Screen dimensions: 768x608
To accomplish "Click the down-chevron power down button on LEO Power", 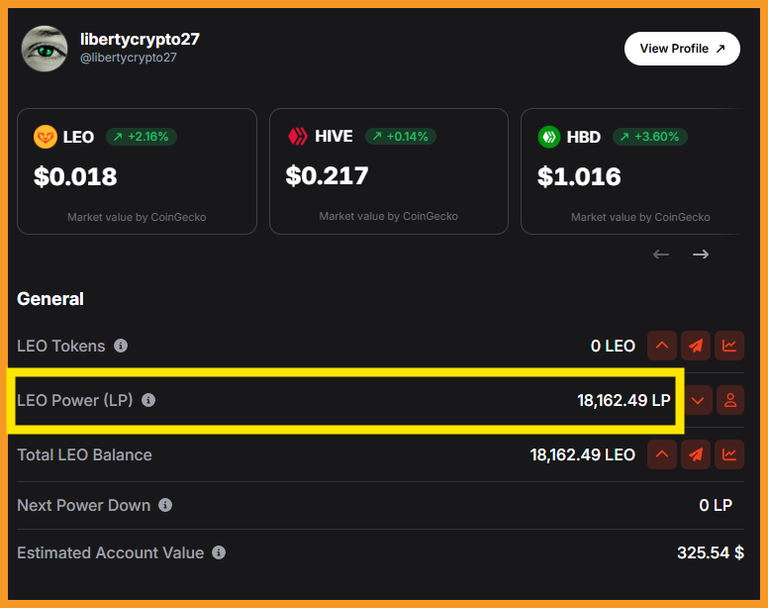I will [698, 400].
